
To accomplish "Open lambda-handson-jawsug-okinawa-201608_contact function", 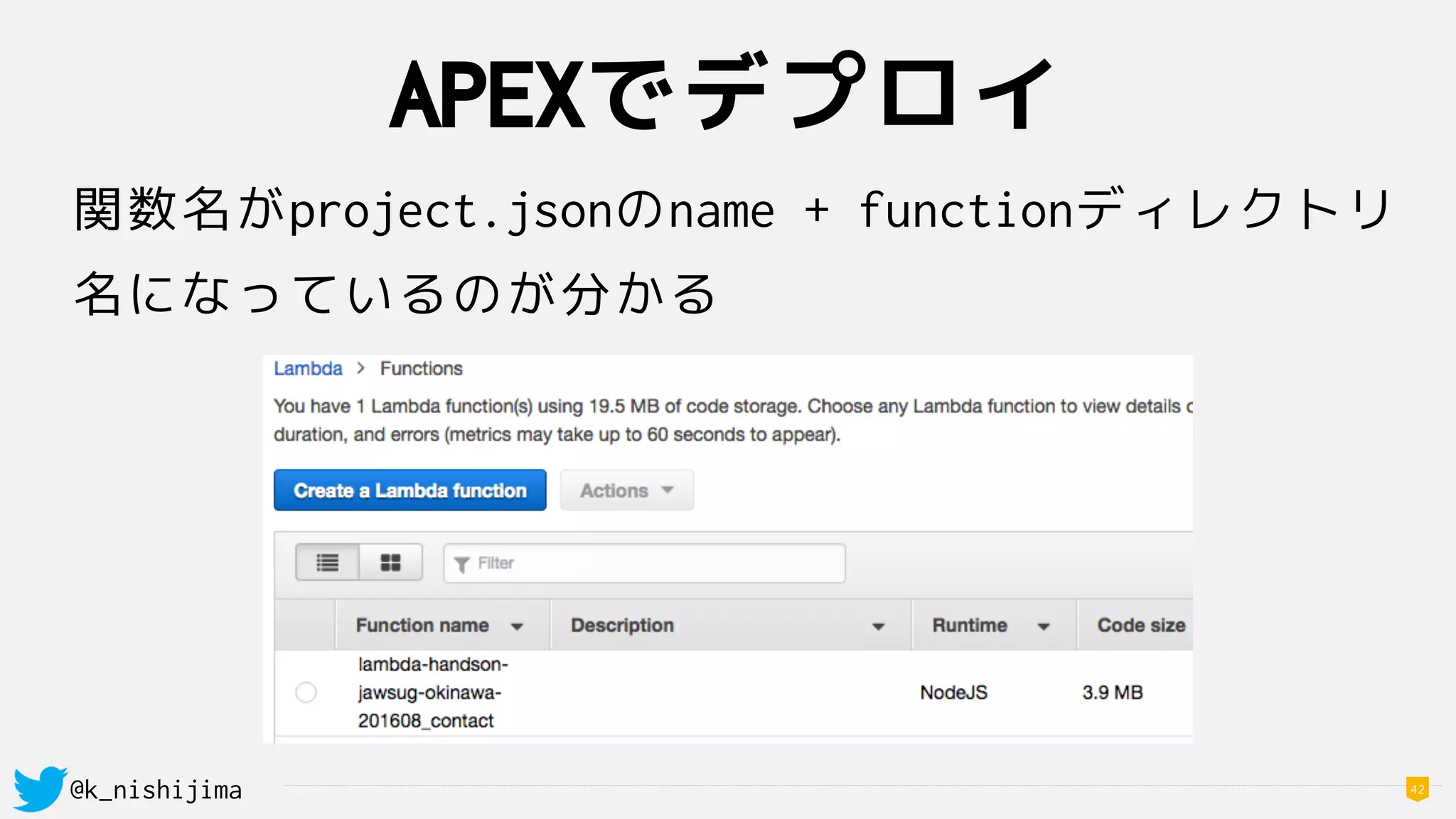I will click(432, 692).
